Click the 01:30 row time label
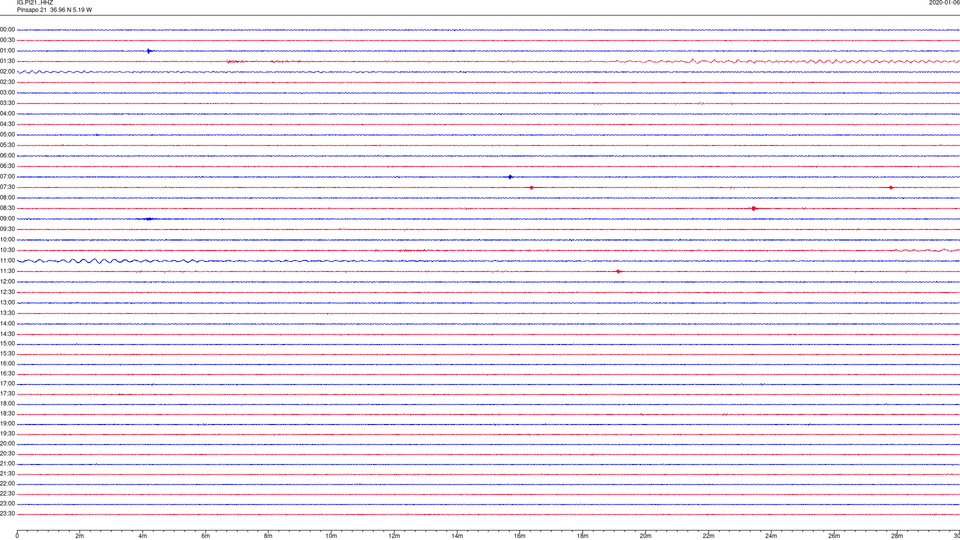This screenshot has height=540, width=960. point(7,61)
